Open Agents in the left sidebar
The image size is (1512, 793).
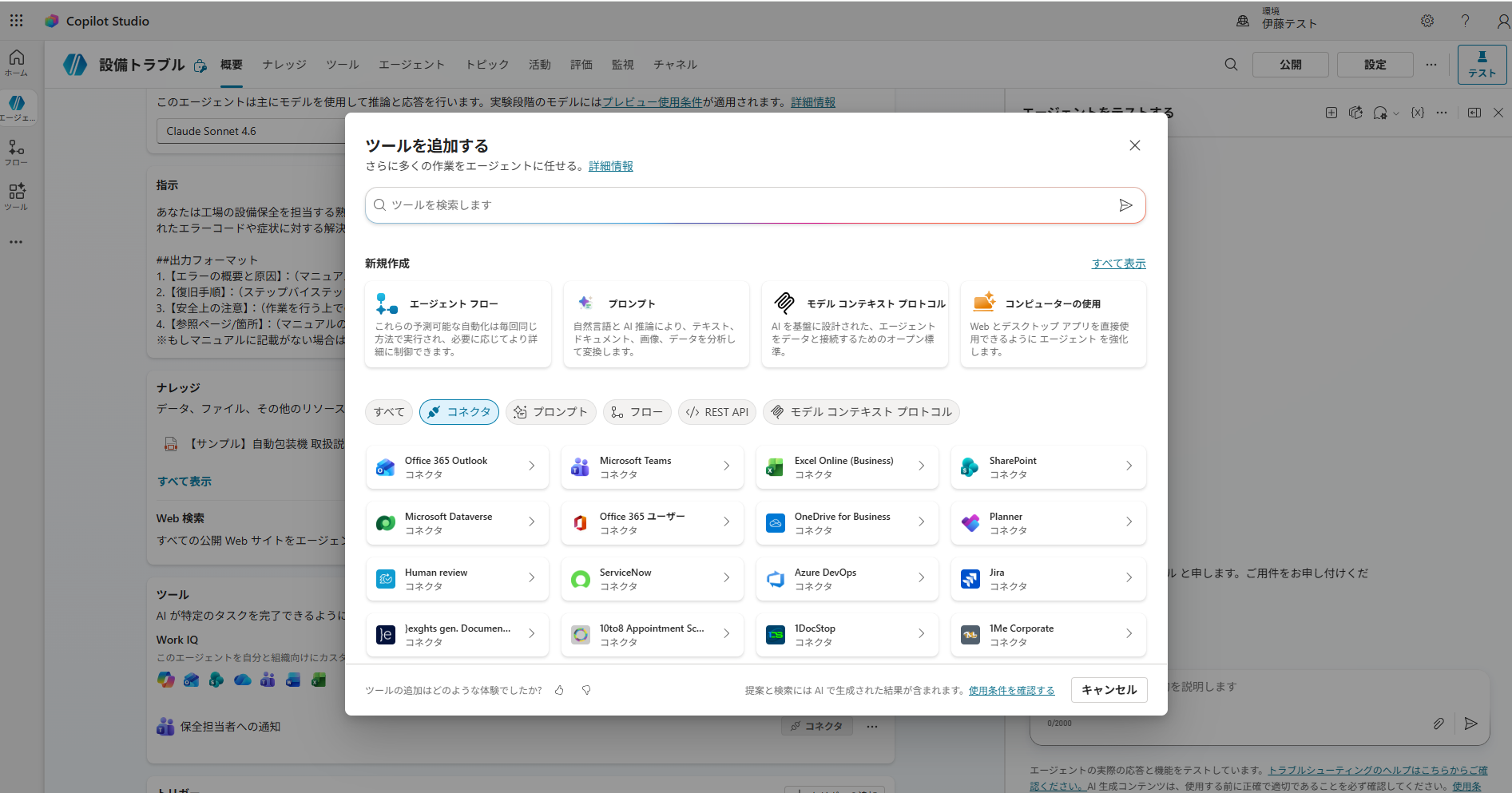tap(18, 108)
